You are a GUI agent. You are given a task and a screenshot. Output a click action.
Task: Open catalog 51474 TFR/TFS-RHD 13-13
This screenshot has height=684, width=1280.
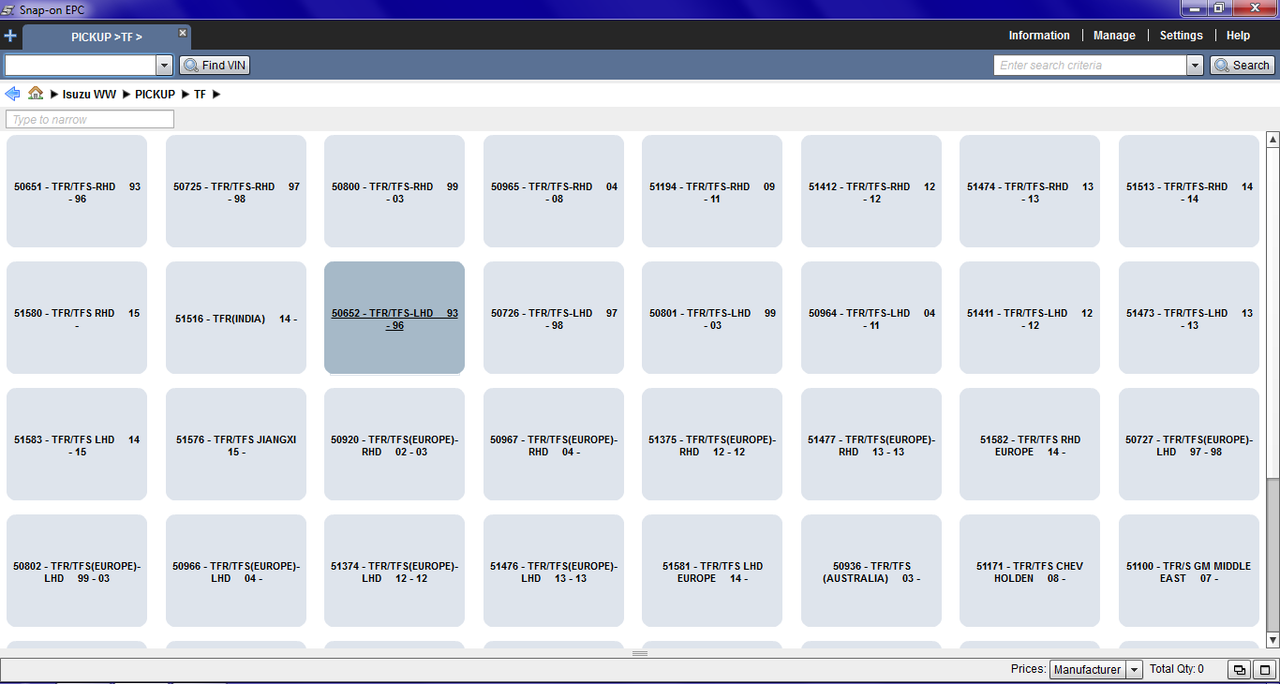(1030, 192)
